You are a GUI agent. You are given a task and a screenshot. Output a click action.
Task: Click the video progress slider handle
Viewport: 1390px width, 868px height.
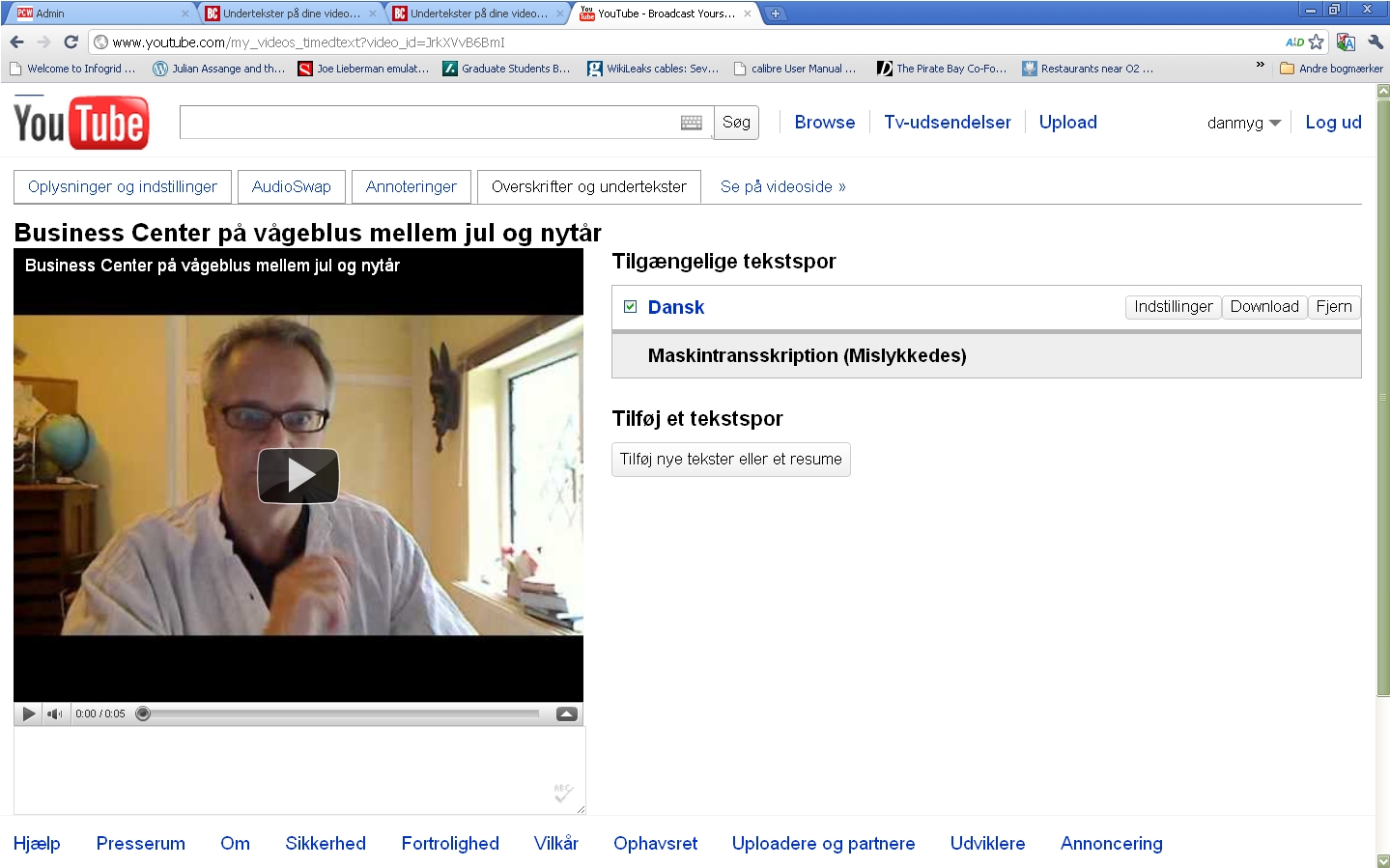click(x=143, y=714)
